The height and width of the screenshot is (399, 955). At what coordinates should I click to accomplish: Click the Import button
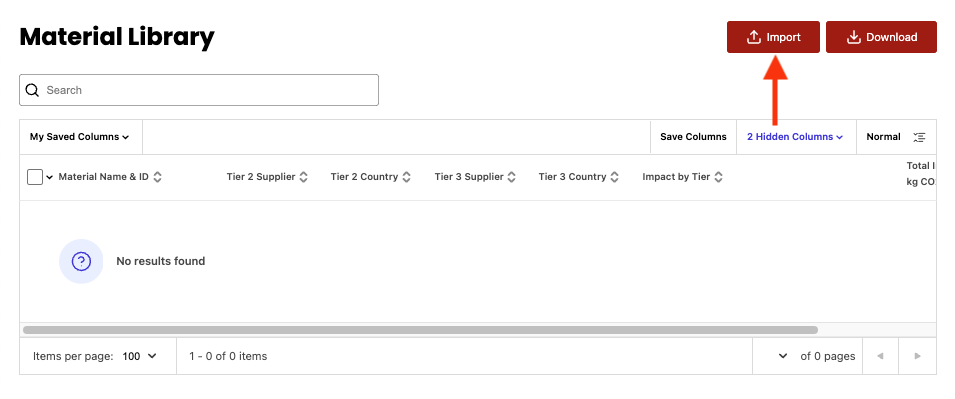coord(773,37)
